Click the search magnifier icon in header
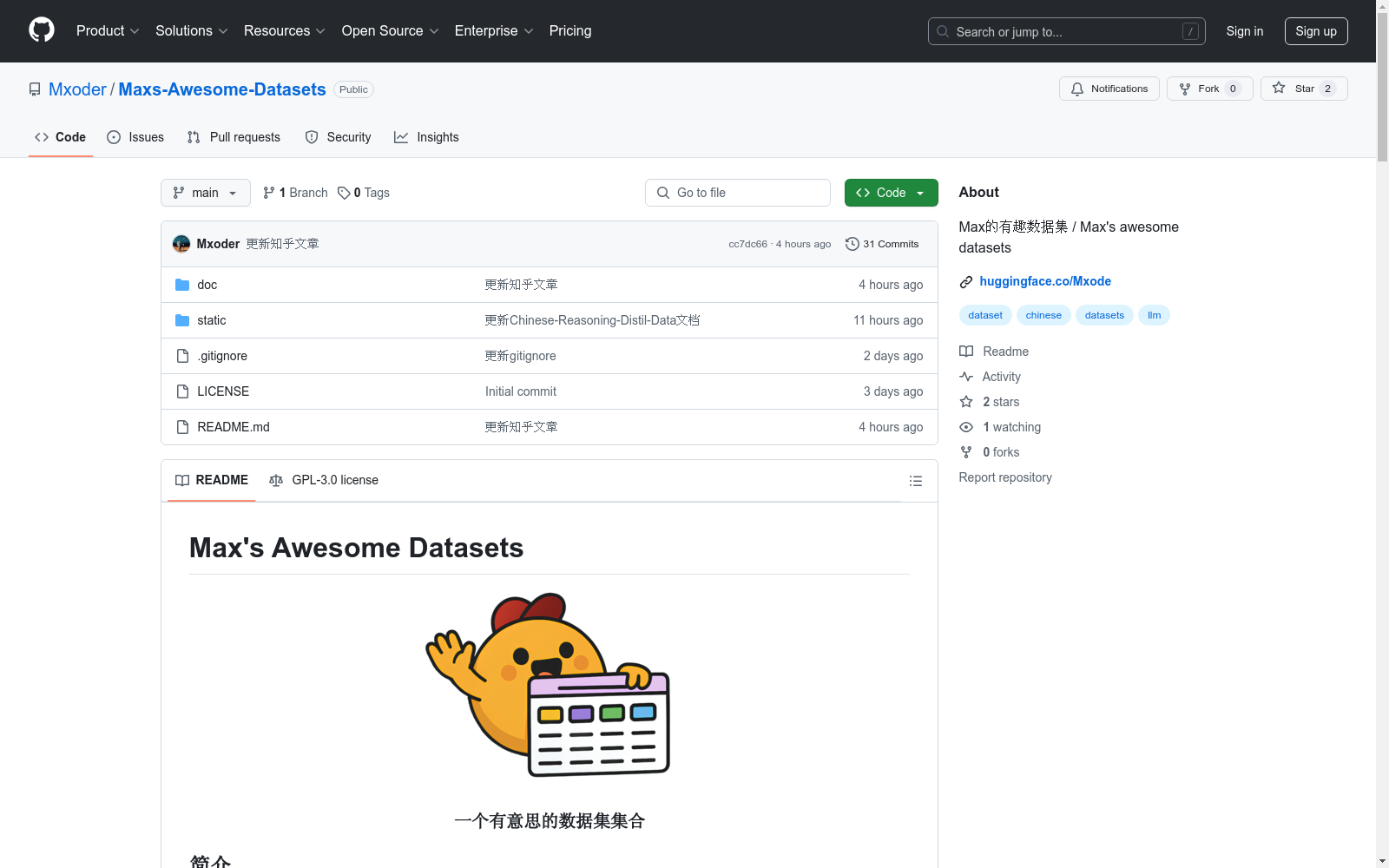 (x=943, y=31)
